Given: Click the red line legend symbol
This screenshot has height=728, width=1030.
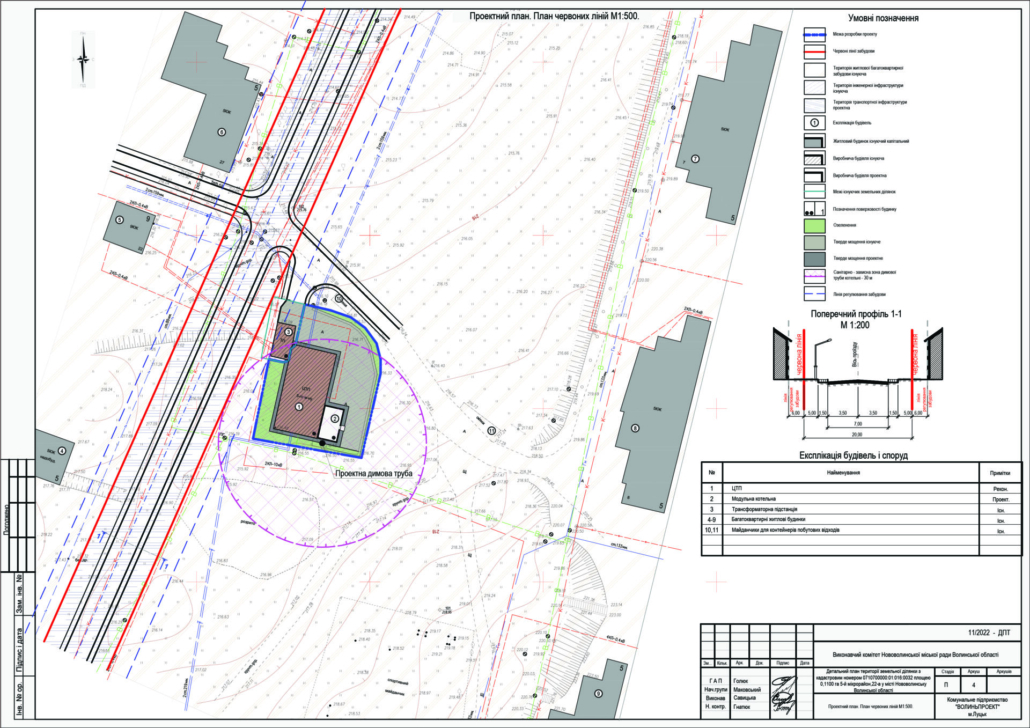Looking at the screenshot, I should pos(814,51).
